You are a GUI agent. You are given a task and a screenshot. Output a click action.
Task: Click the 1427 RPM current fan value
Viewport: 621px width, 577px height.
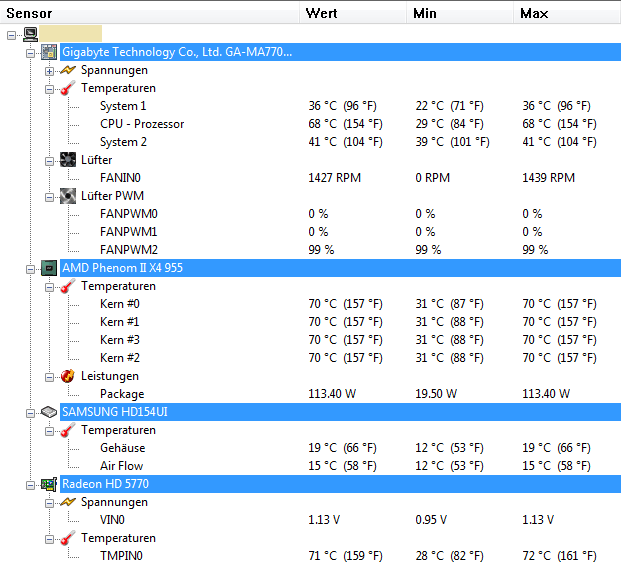(x=335, y=178)
